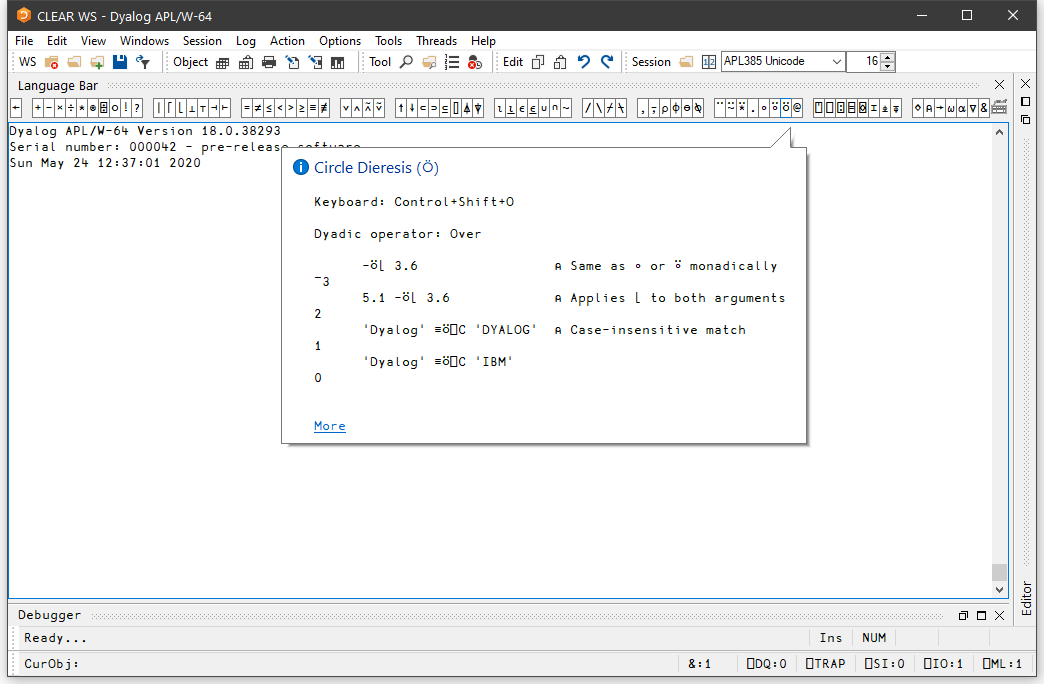Click the Save Workspace floppy disk icon
Screen dimensions: 1044x684
point(120,62)
